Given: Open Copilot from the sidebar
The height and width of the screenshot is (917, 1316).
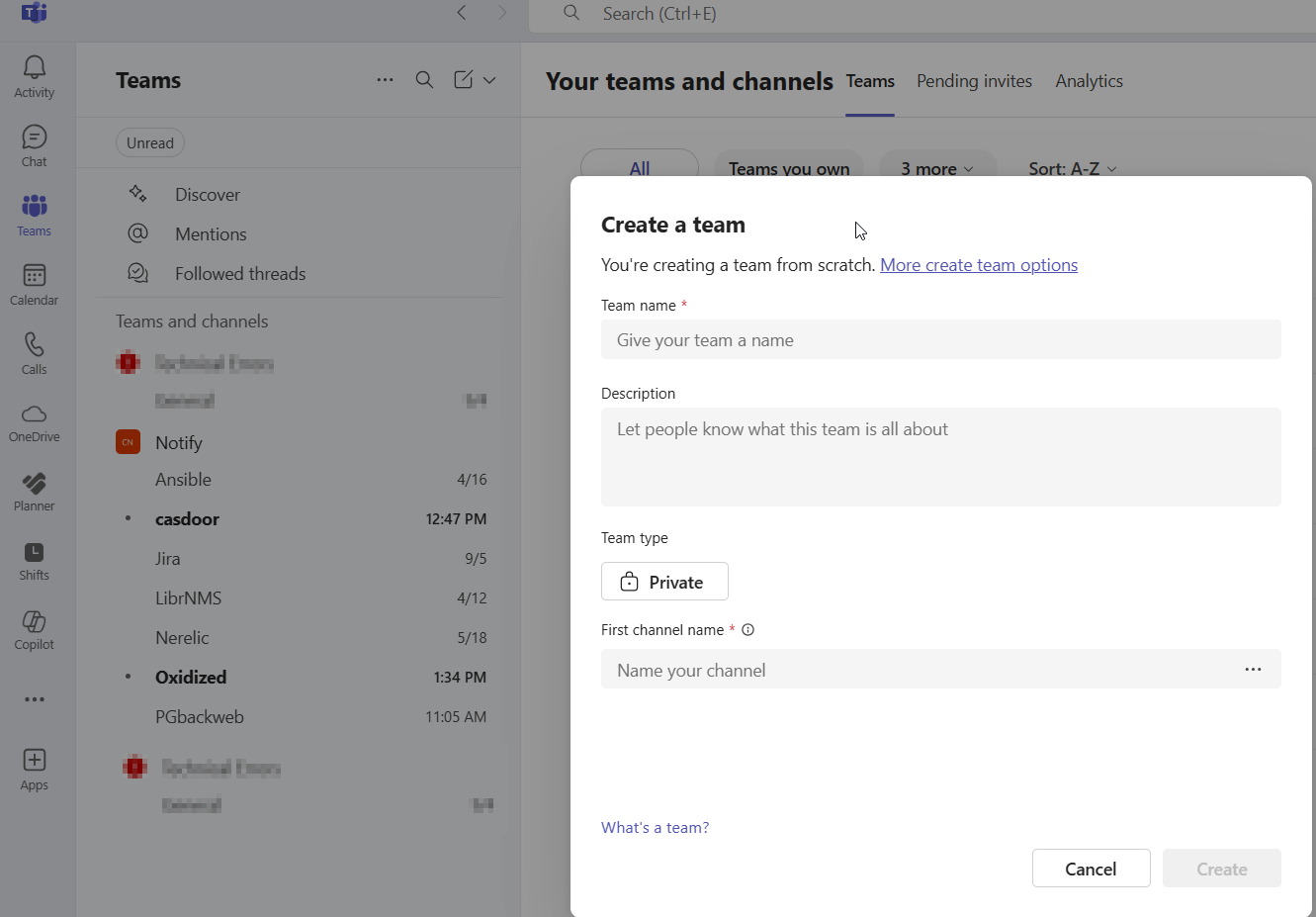Looking at the screenshot, I should 34,629.
